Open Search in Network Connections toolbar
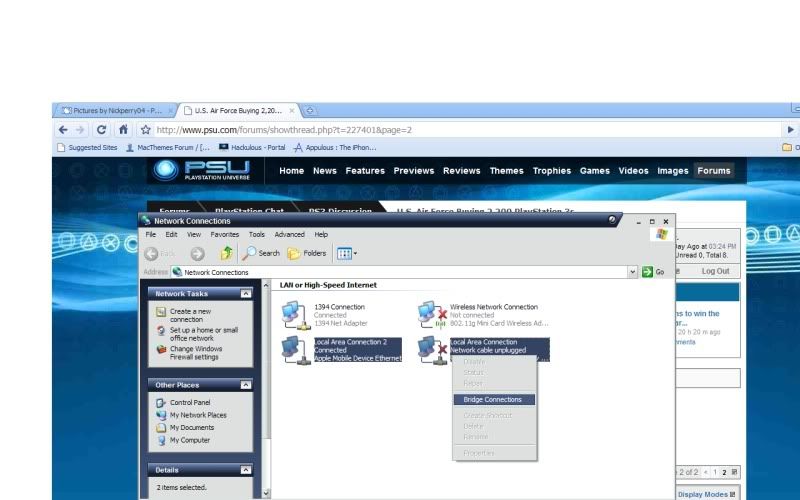This screenshot has height=500, width=800. [x=262, y=253]
